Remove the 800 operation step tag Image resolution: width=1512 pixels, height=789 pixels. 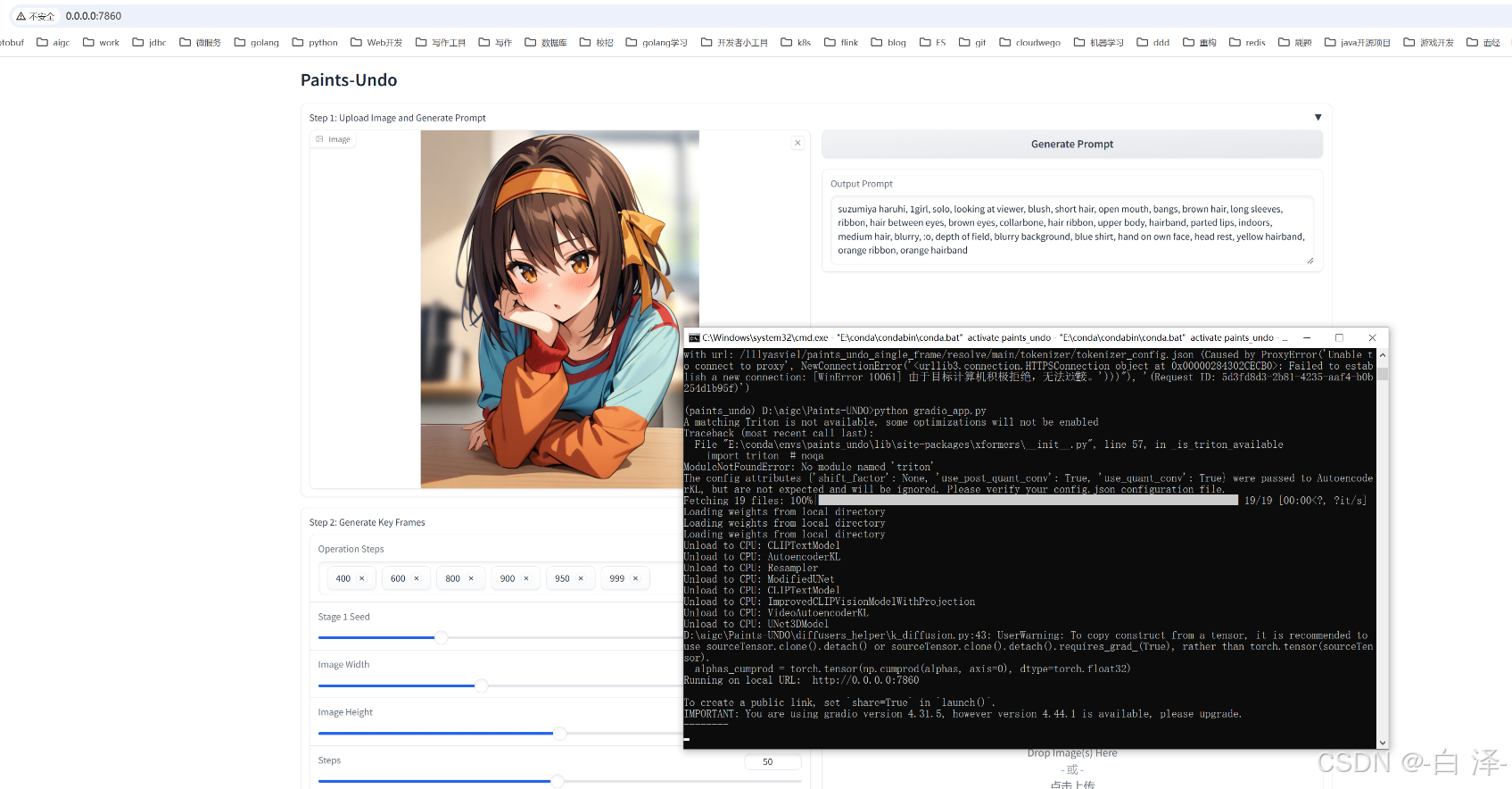471,578
